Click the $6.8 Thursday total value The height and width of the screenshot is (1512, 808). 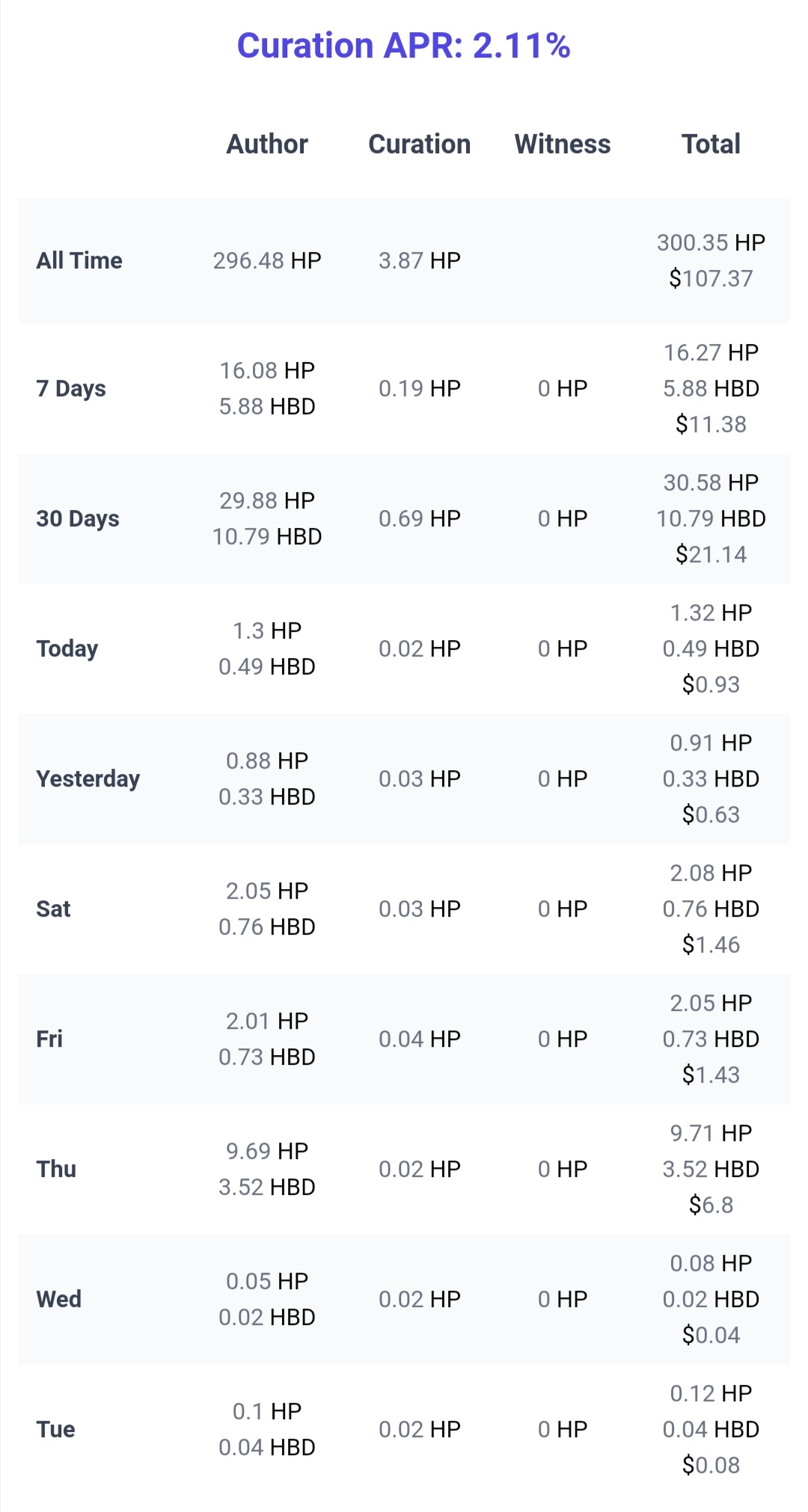pos(711,1205)
